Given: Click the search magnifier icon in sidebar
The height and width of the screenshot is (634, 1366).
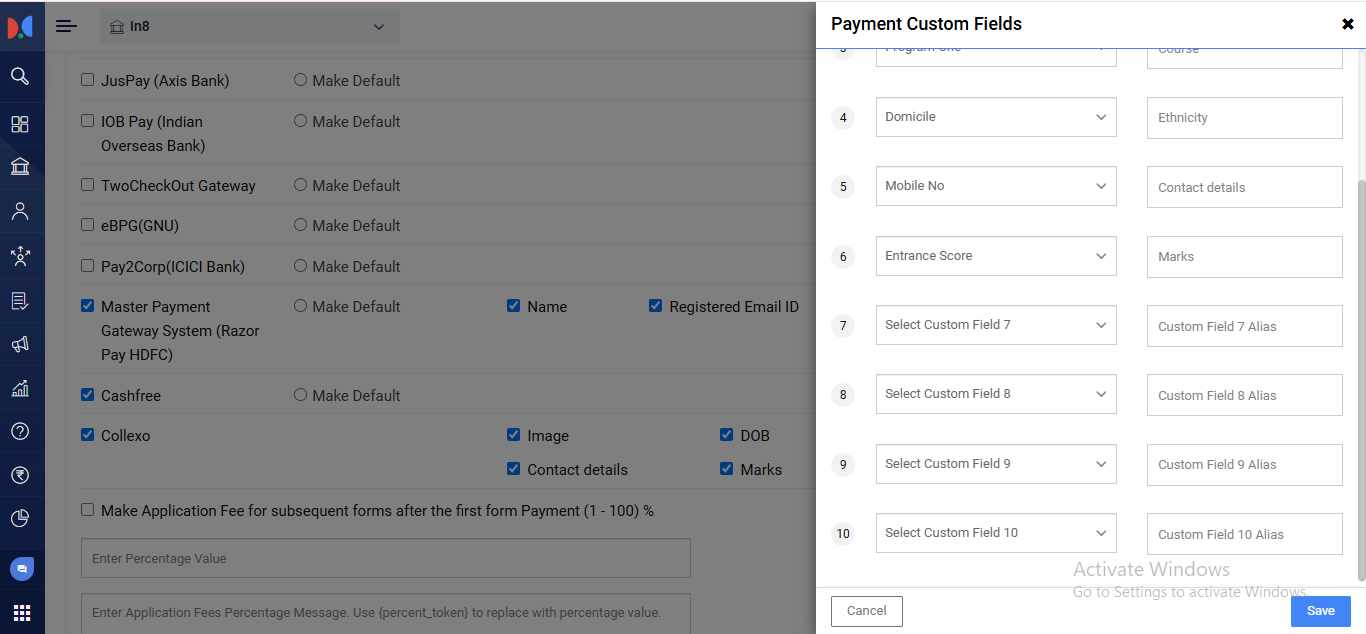Looking at the screenshot, I should click(x=20, y=76).
